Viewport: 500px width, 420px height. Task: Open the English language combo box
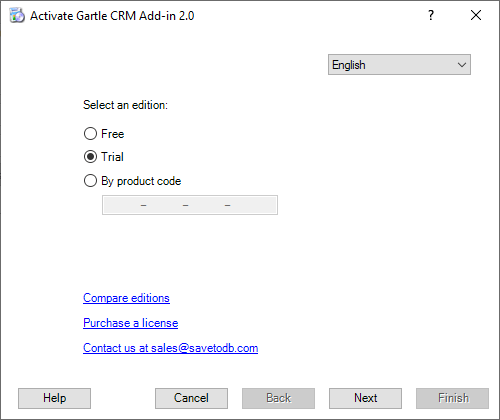[x=399, y=65]
